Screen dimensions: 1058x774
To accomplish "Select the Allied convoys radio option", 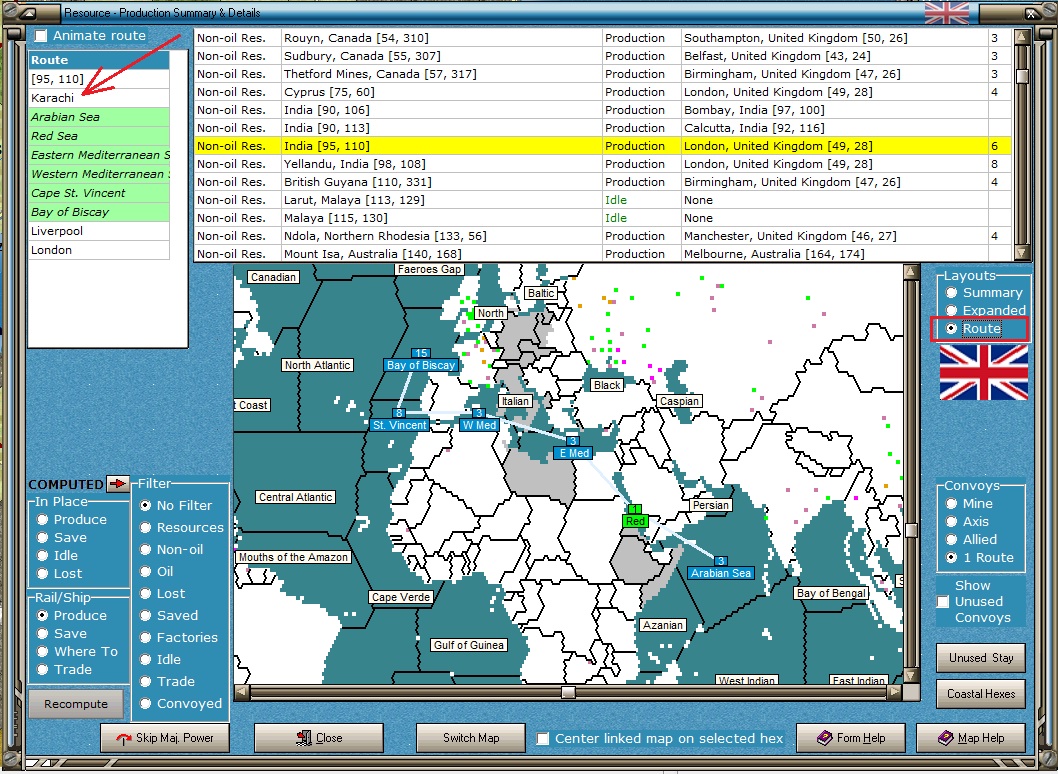I will tap(952, 540).
